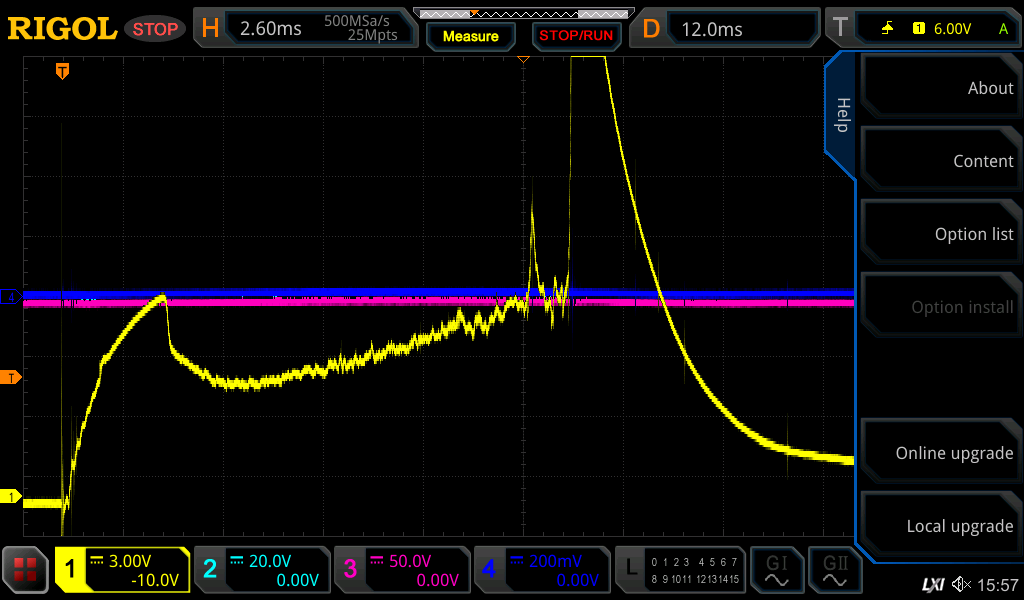The image size is (1024, 600).
Task: Click the LXI network status icon
Action: [932, 584]
